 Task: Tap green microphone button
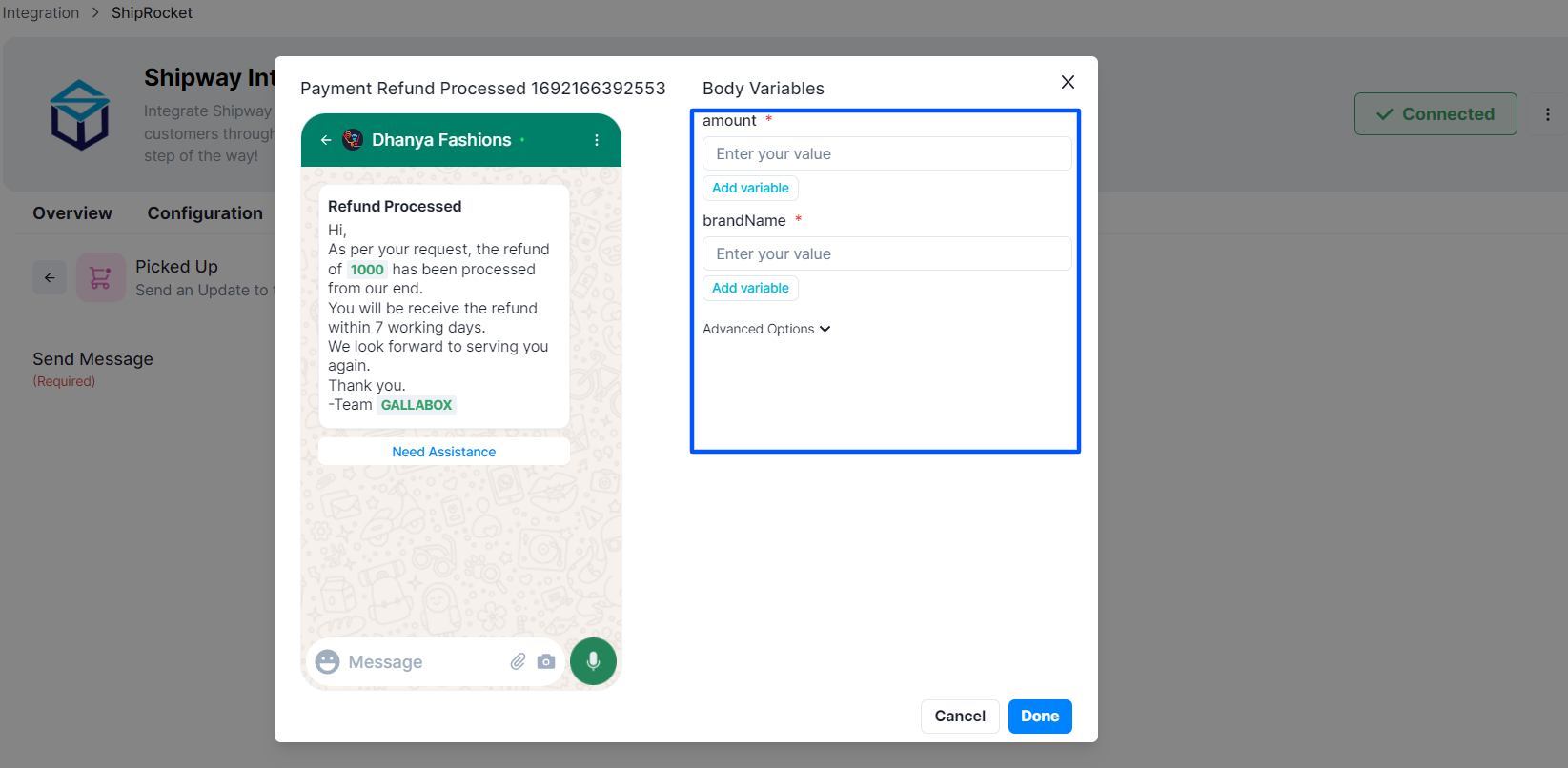tap(593, 661)
